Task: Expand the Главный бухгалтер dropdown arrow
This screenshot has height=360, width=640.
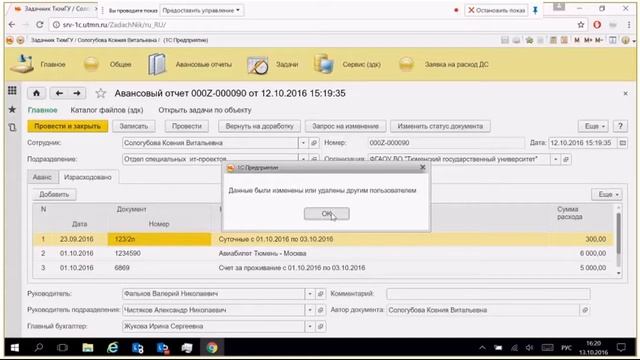Action: (310, 326)
